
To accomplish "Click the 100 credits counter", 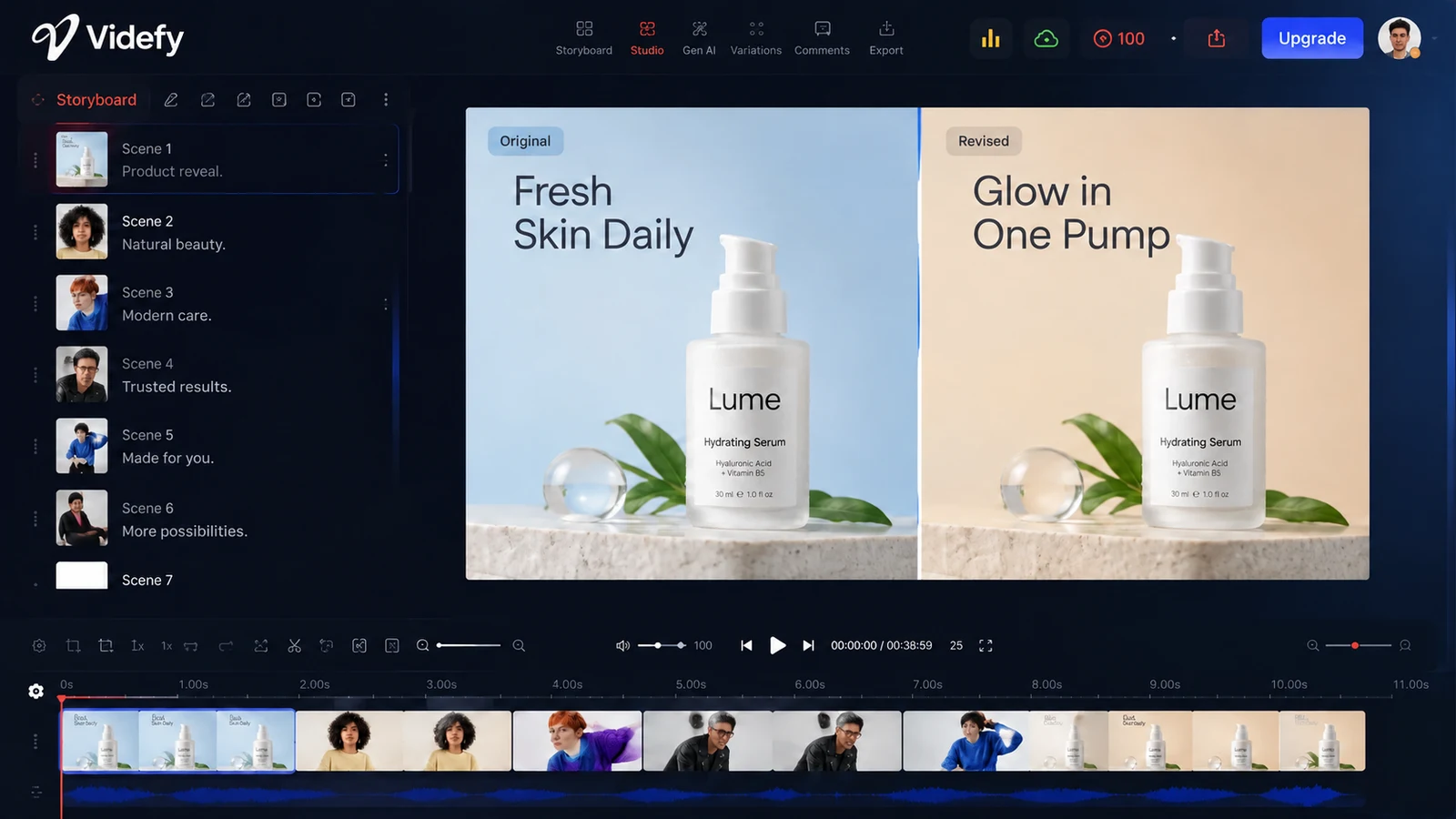I will [1119, 38].
